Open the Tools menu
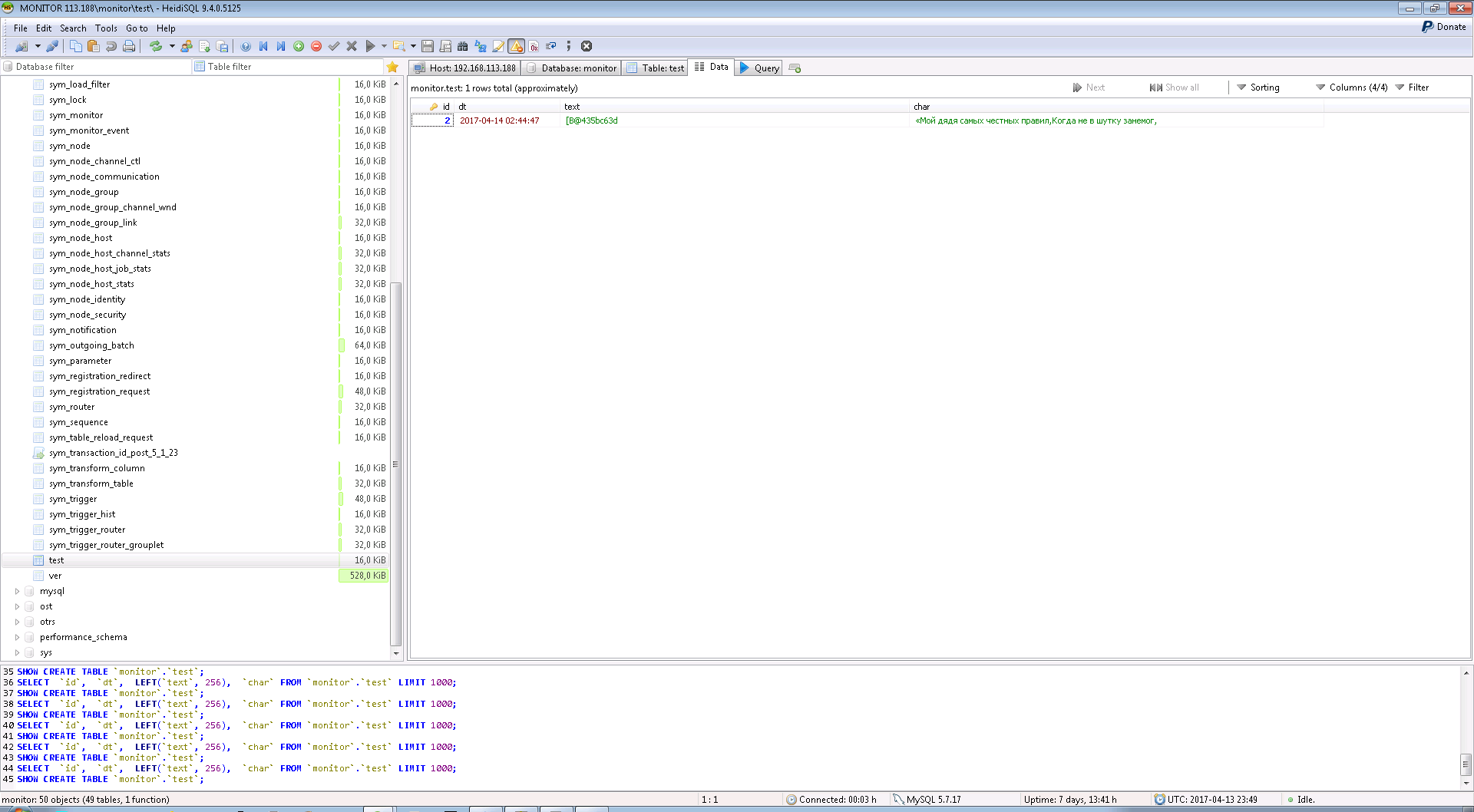 point(106,28)
